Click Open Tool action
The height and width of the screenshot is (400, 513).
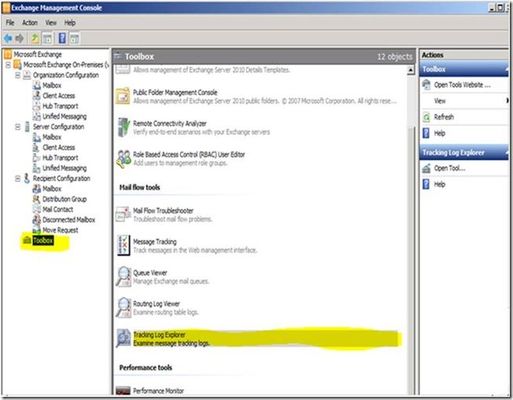click(450, 168)
